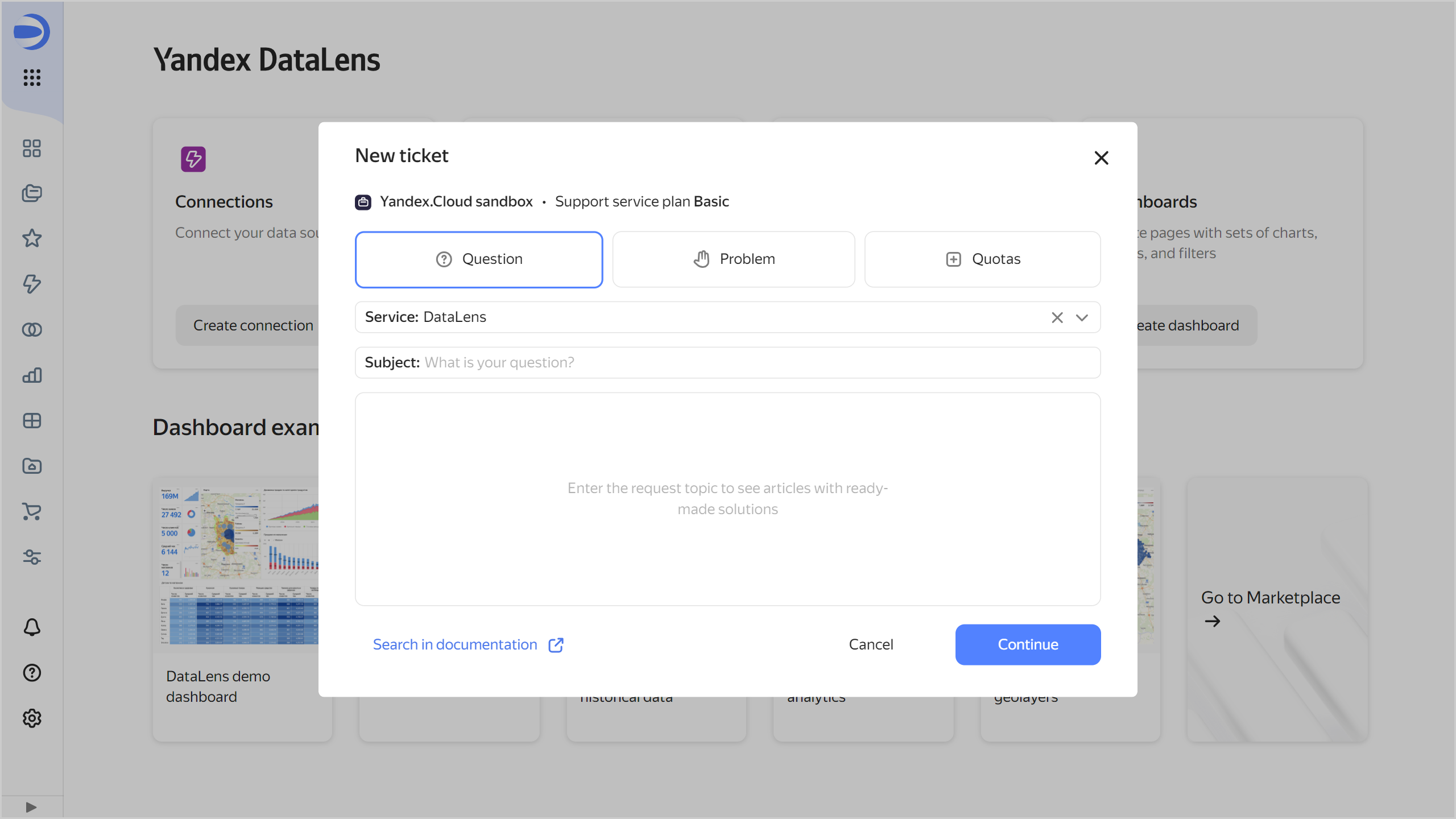Open connections lightning icon in sidebar
This screenshot has height=819, width=1456.
32,284
